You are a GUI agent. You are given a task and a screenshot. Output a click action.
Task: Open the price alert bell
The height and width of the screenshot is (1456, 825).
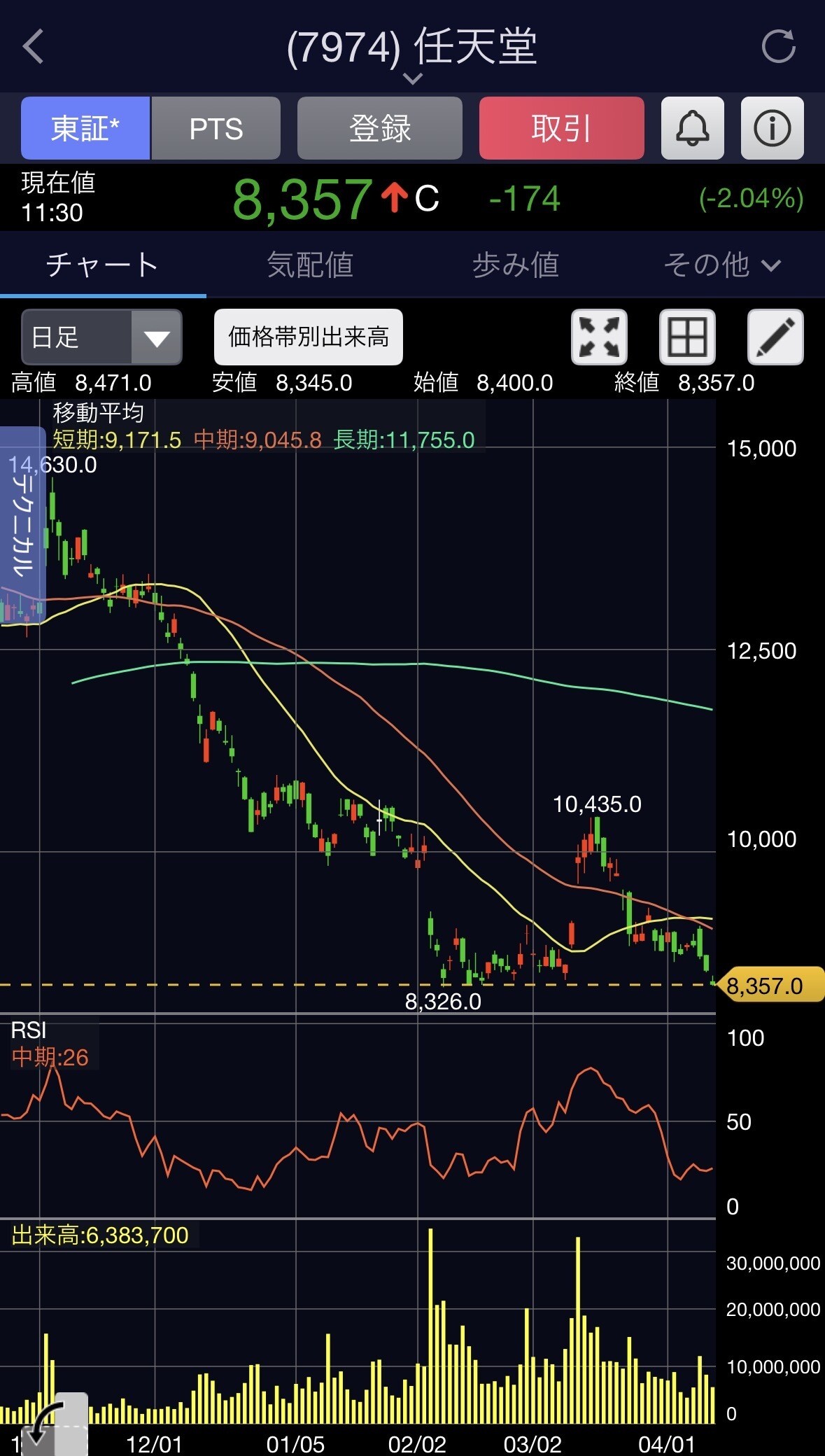[x=692, y=128]
